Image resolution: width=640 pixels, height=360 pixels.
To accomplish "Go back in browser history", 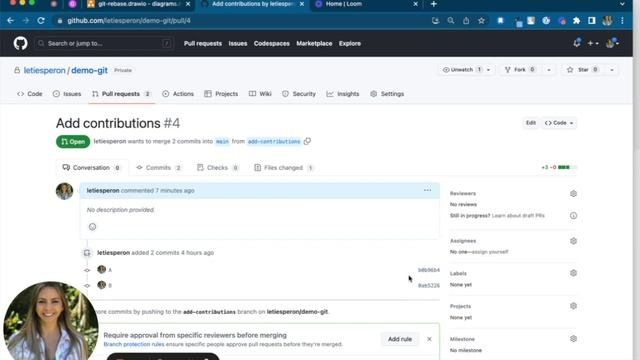I will pos(11,20).
